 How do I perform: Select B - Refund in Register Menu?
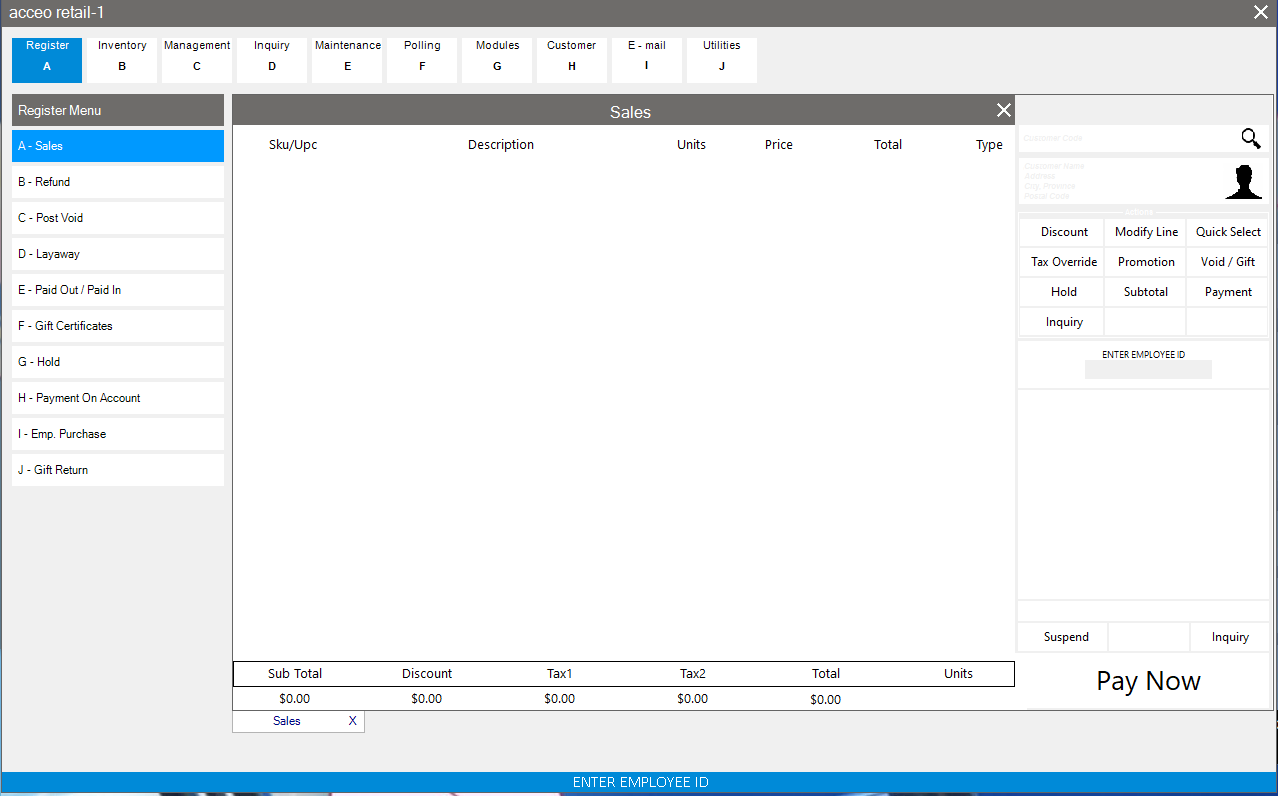click(x=118, y=182)
